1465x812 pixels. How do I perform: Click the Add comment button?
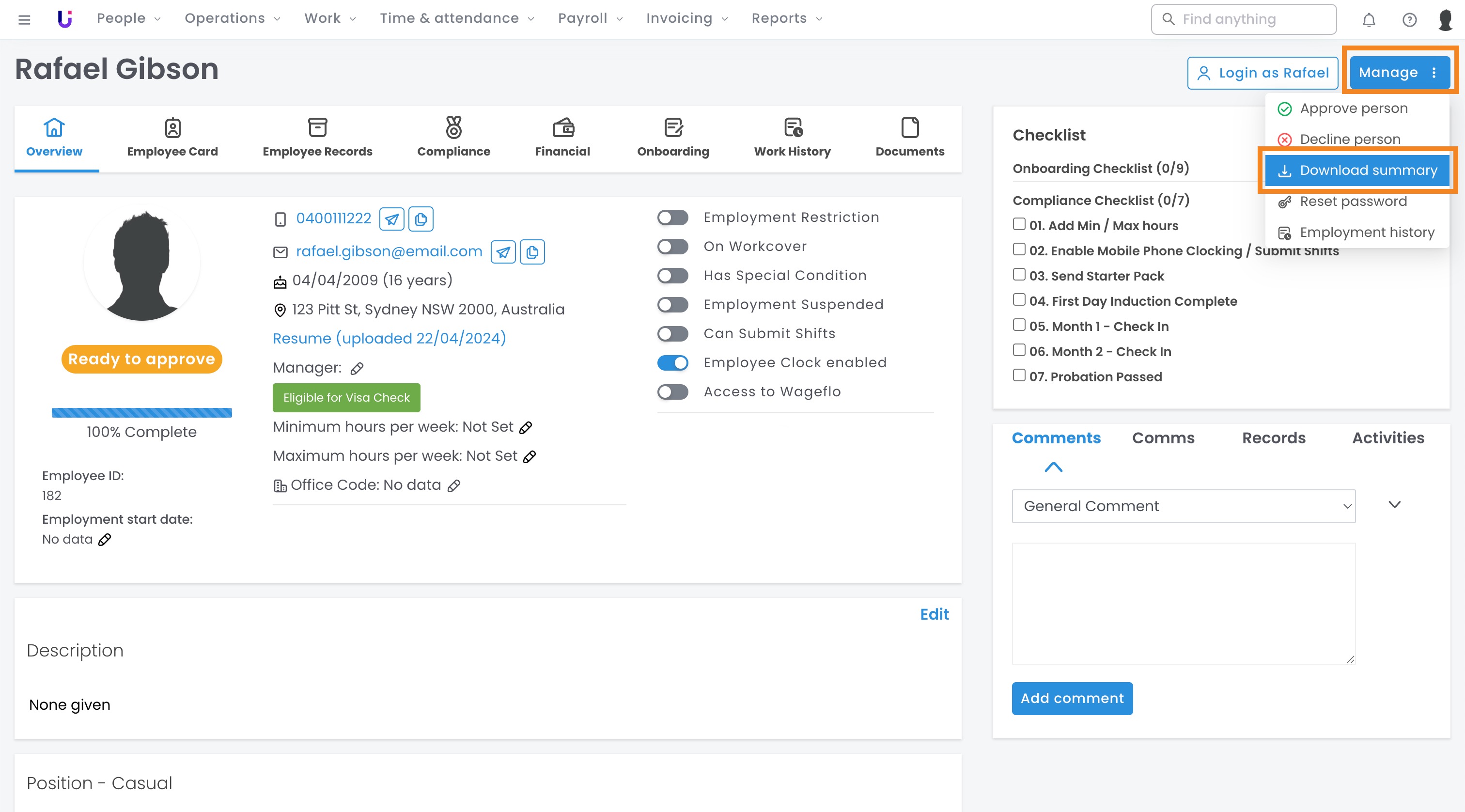[x=1072, y=698]
